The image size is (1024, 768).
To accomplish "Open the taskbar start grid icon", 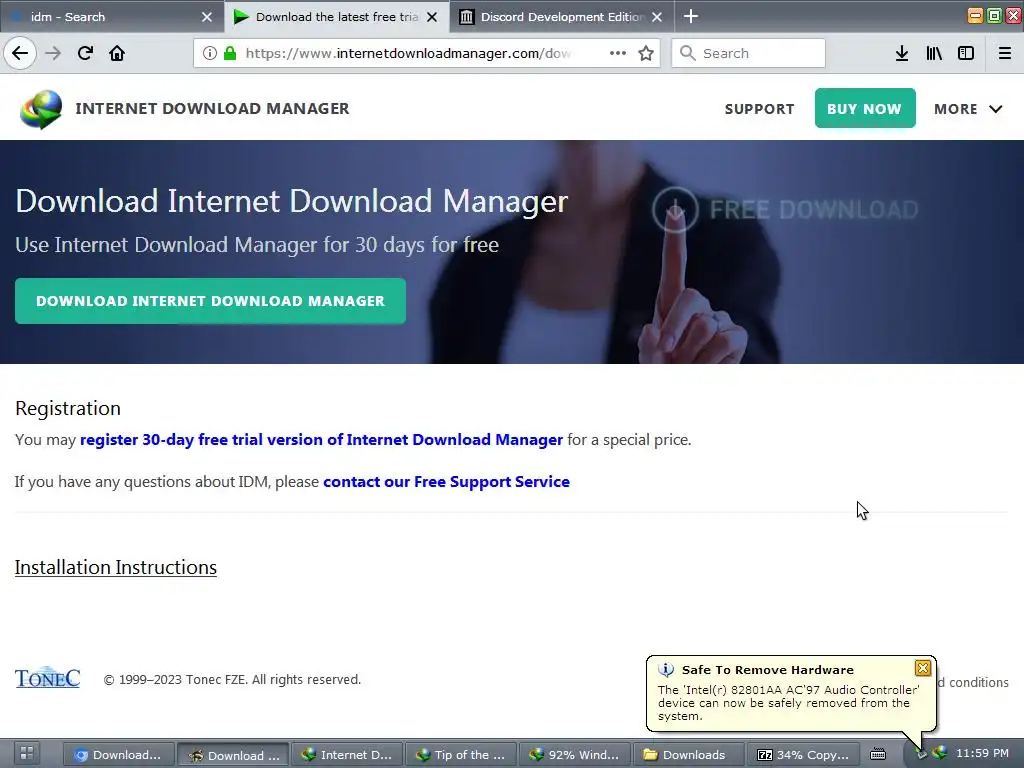I will click(x=27, y=753).
